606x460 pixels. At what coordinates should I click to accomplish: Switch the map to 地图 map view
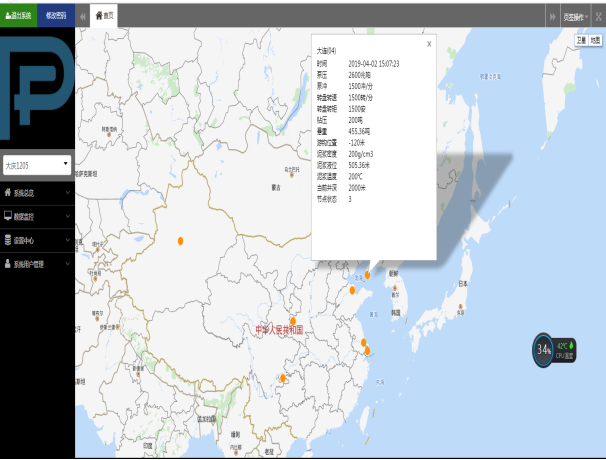click(x=595, y=40)
